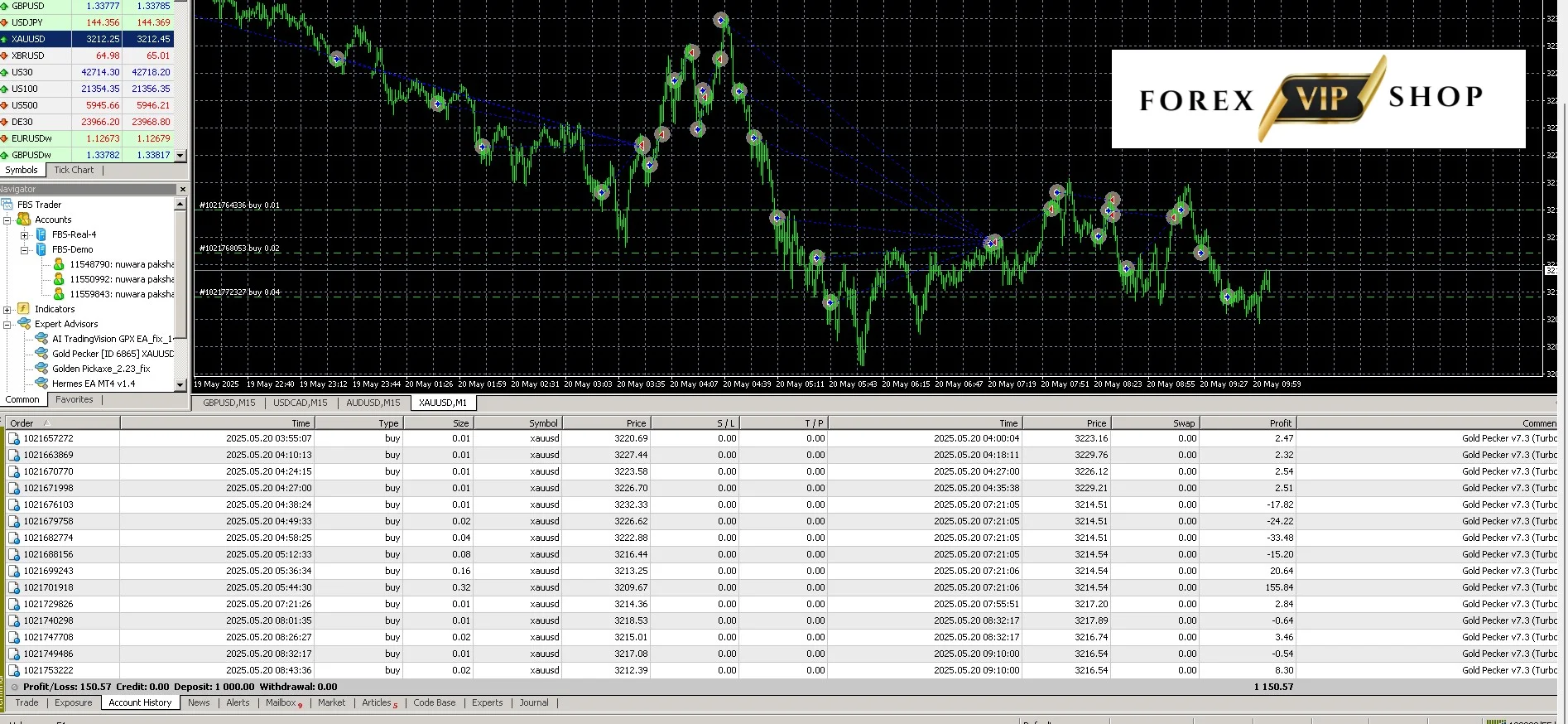Viewport: 1568px width, 724px height.
Task: Sort history by the Type column header
Action: click(x=358, y=423)
